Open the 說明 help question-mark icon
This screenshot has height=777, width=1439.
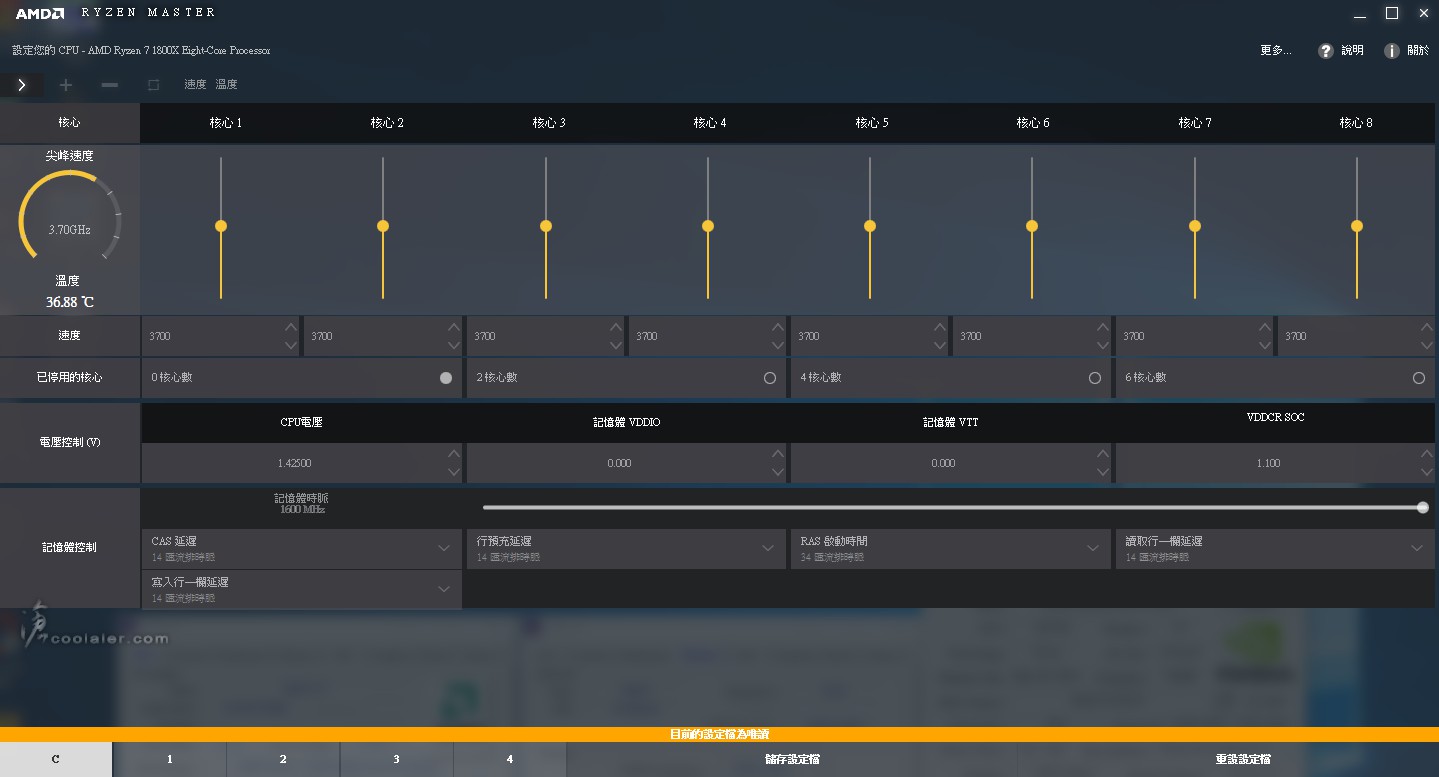pos(1326,51)
